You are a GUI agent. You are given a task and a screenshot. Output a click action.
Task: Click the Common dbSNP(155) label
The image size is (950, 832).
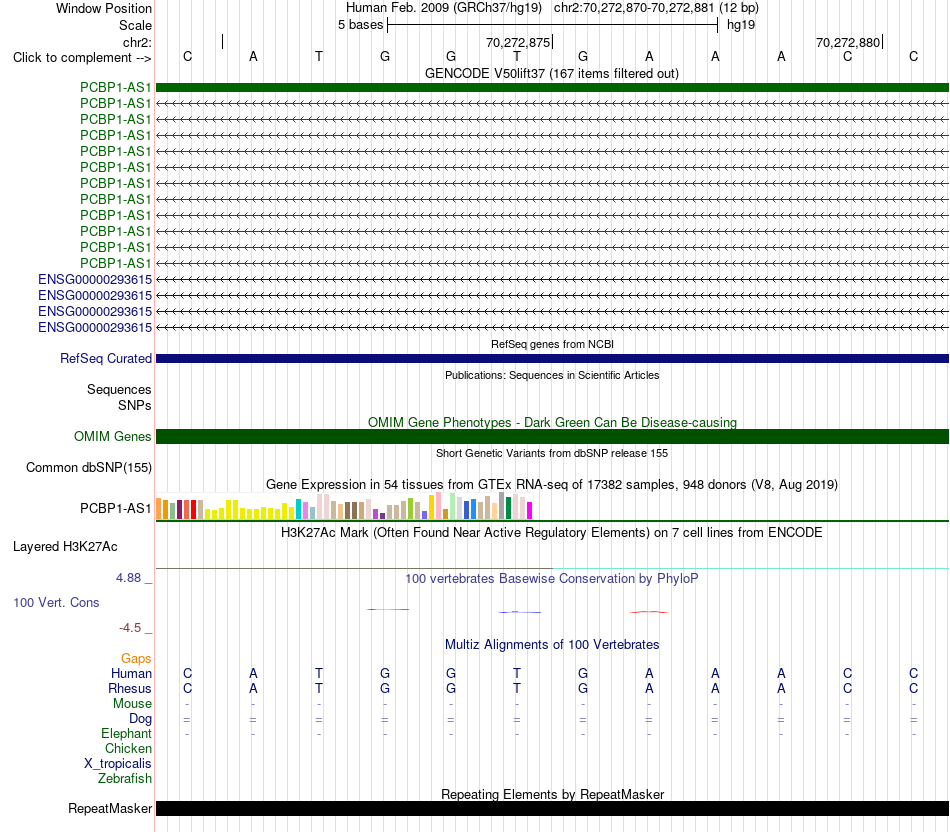(89, 467)
